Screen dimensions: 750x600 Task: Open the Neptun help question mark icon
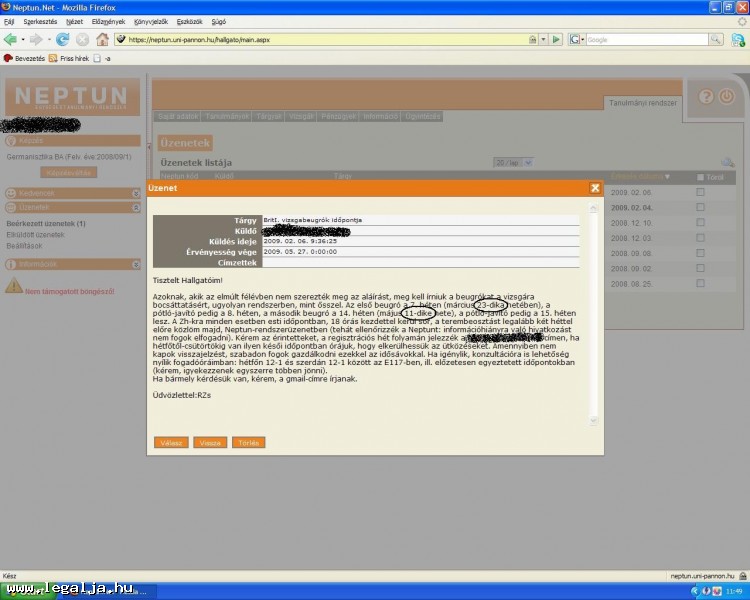706,97
